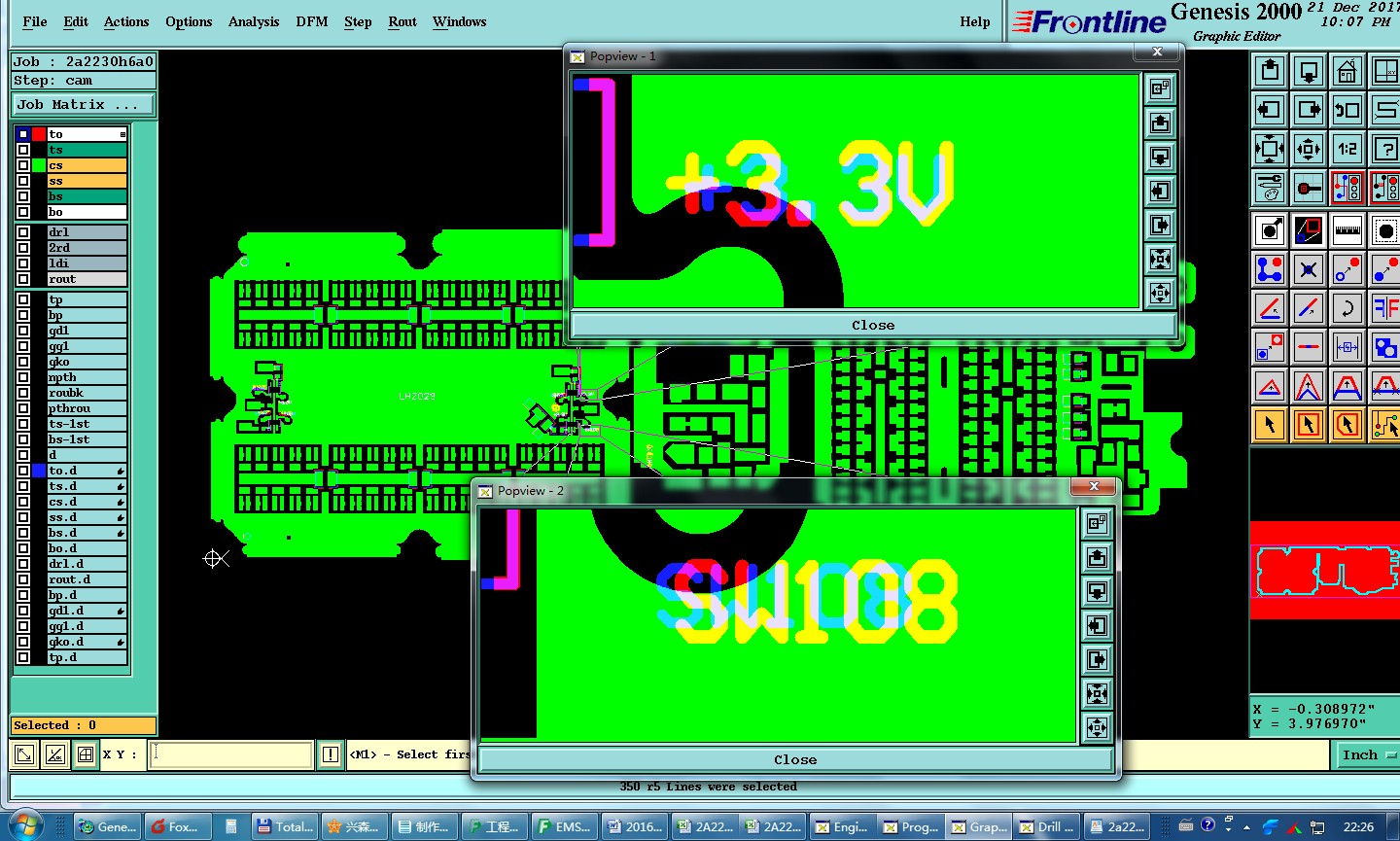Toggle the checkbox for layer rout
1400x841 pixels.
pos(23,279)
